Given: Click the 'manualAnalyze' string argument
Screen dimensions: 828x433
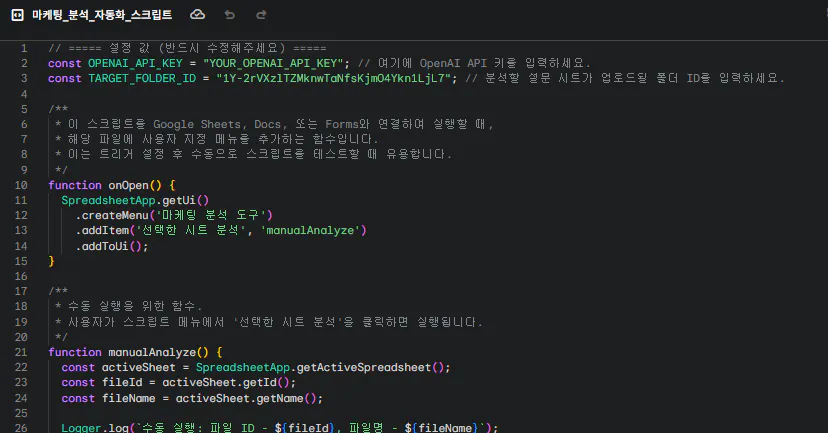Looking at the screenshot, I should click(x=310, y=231).
